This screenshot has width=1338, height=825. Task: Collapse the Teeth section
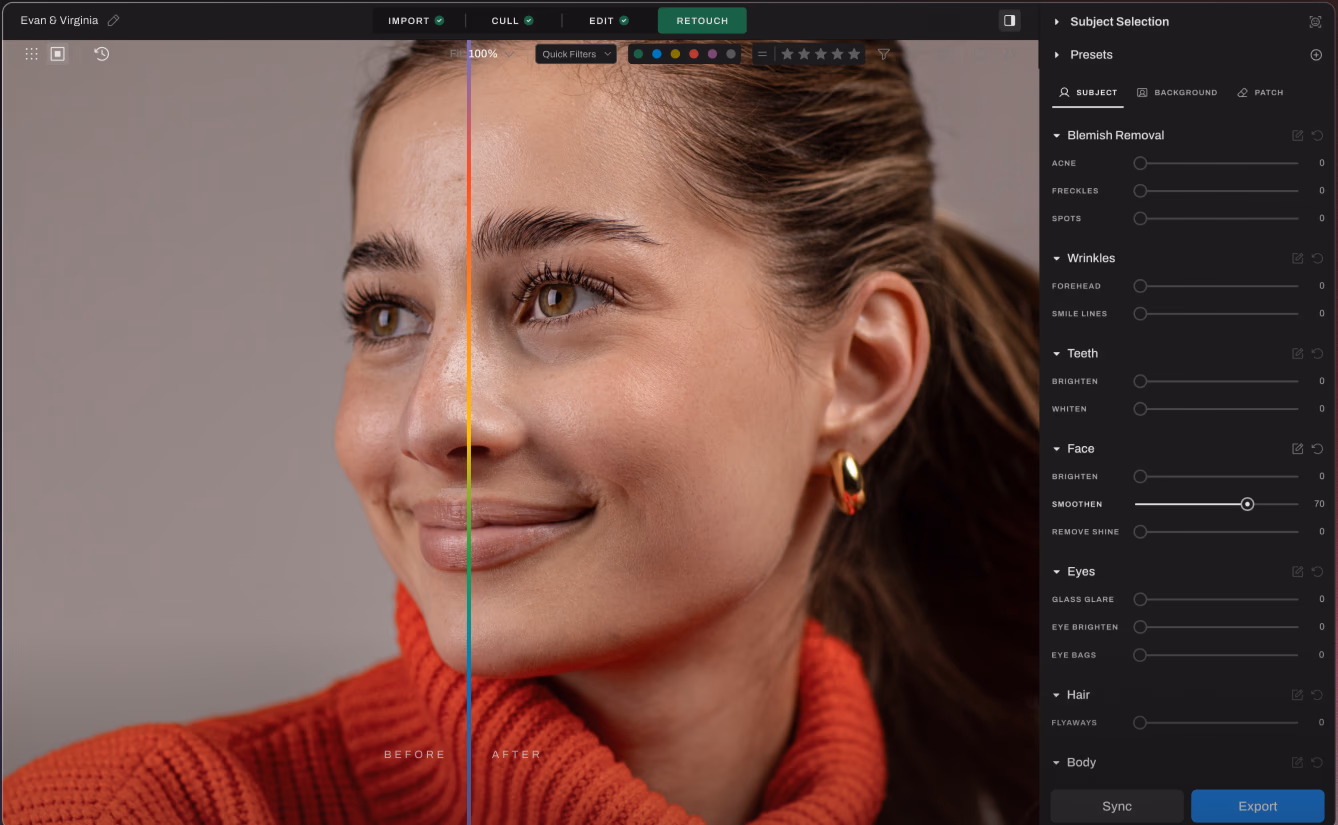[1057, 353]
